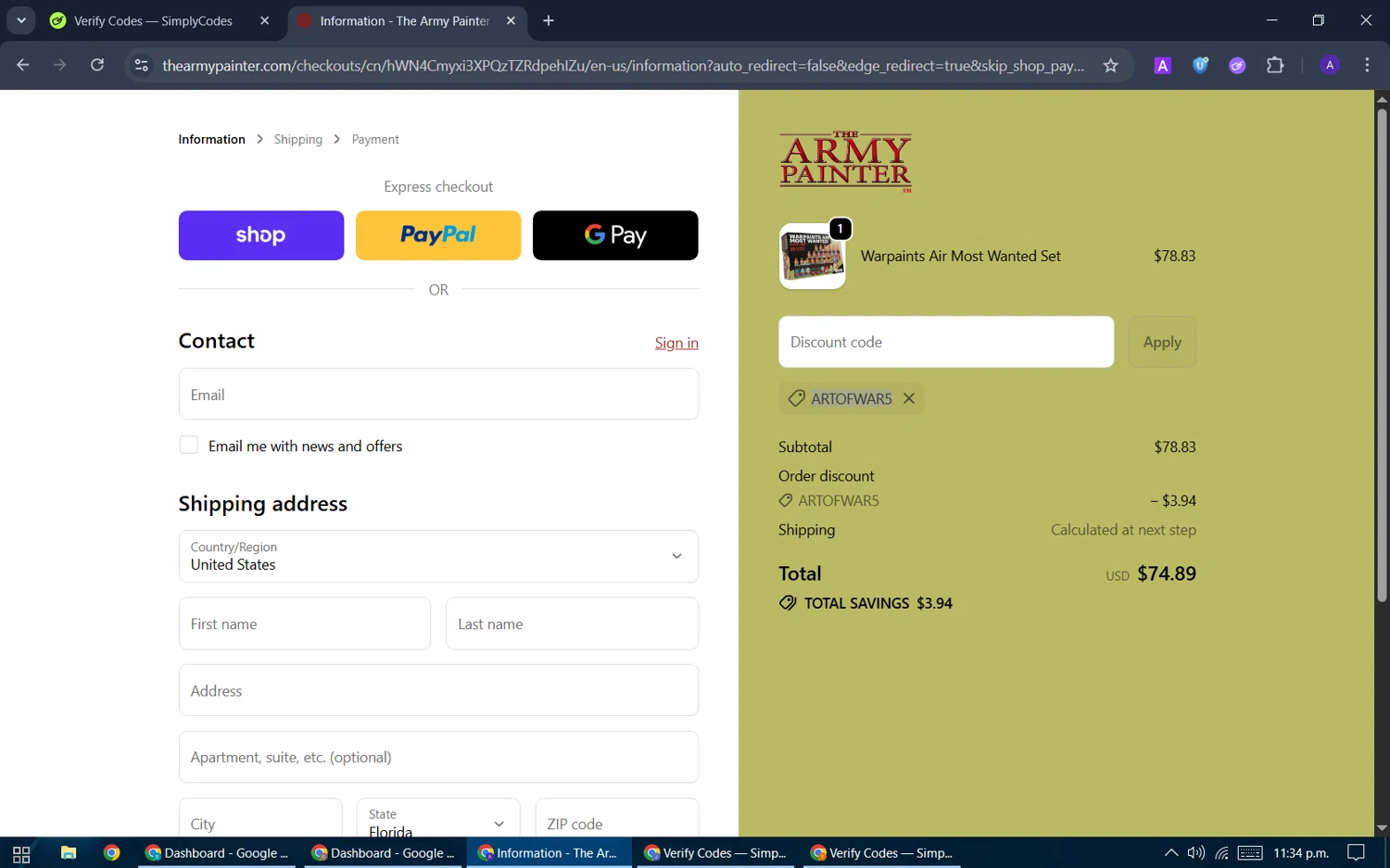Switch to Information - The Ar... taskbar window
Image resolution: width=1390 pixels, height=868 pixels.
[550, 853]
